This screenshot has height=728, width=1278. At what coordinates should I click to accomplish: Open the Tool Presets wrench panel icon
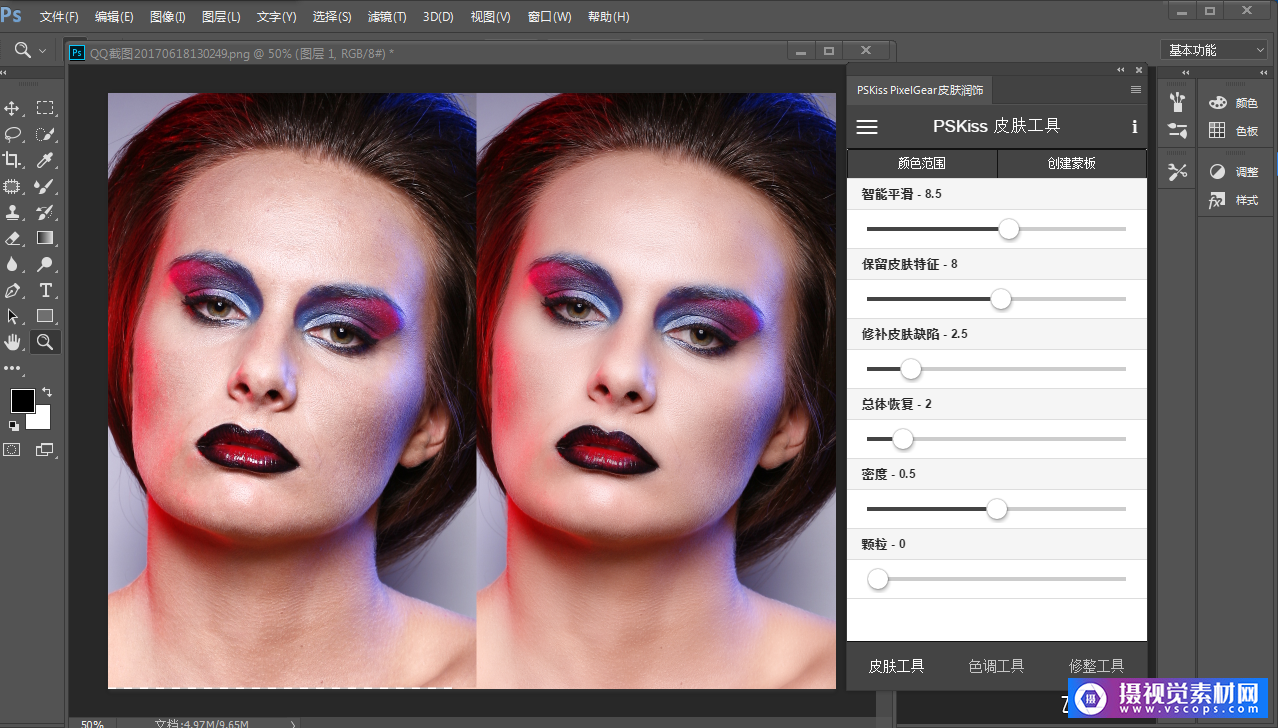(x=1177, y=172)
